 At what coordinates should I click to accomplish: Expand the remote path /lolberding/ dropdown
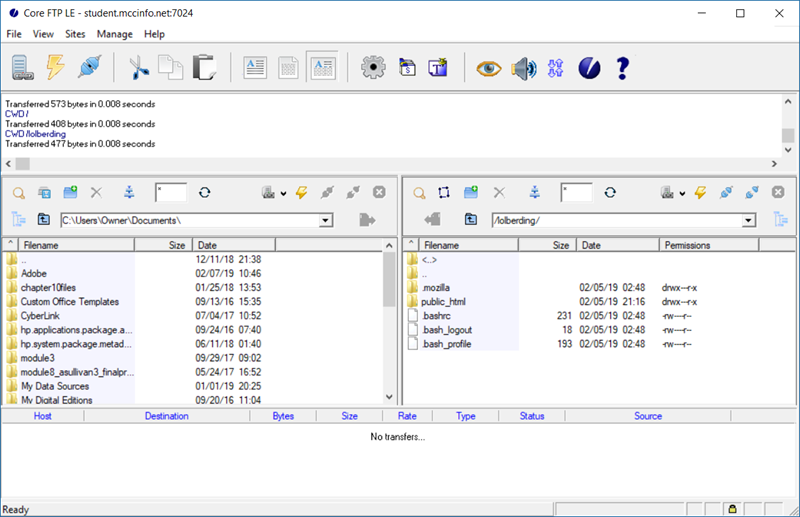pyautogui.click(x=748, y=220)
